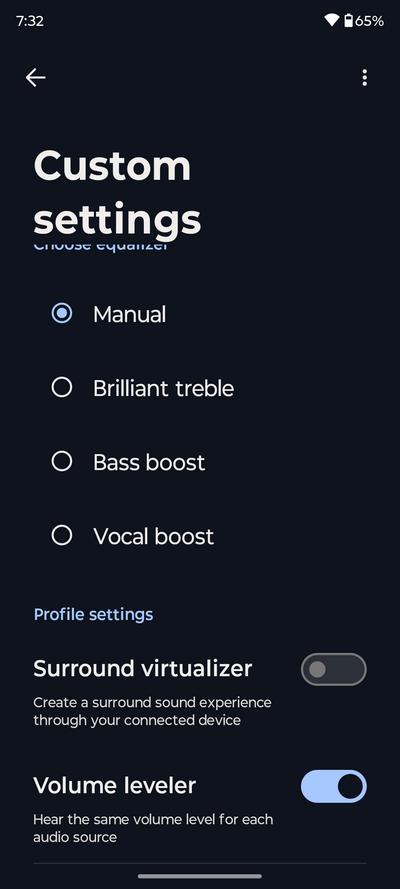Image resolution: width=400 pixels, height=889 pixels.
Task: Tap the Manual option label
Action: click(x=129, y=315)
